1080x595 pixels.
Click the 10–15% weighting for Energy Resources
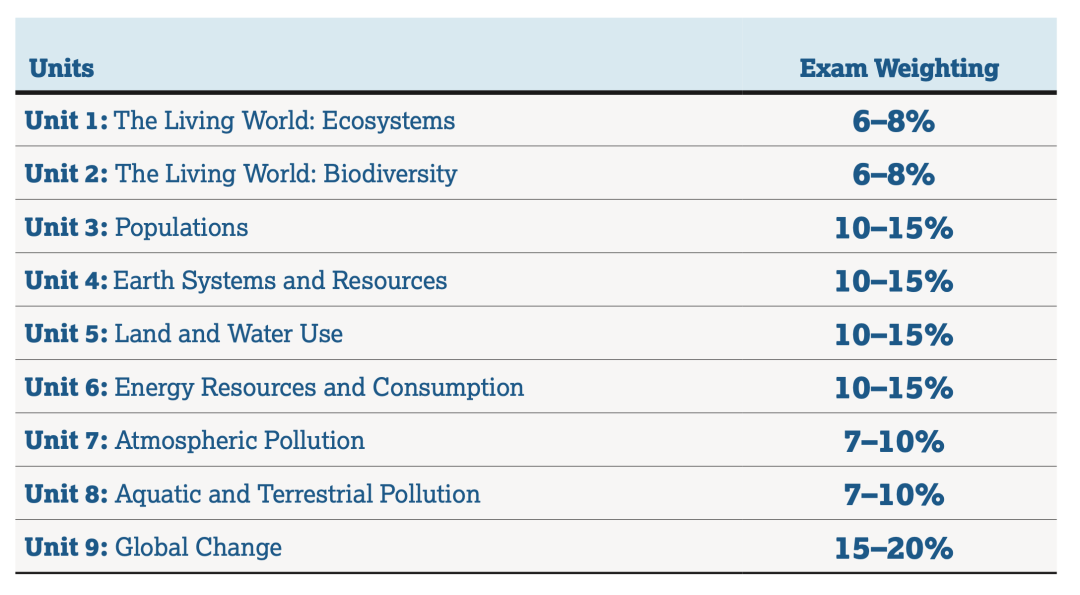893,388
